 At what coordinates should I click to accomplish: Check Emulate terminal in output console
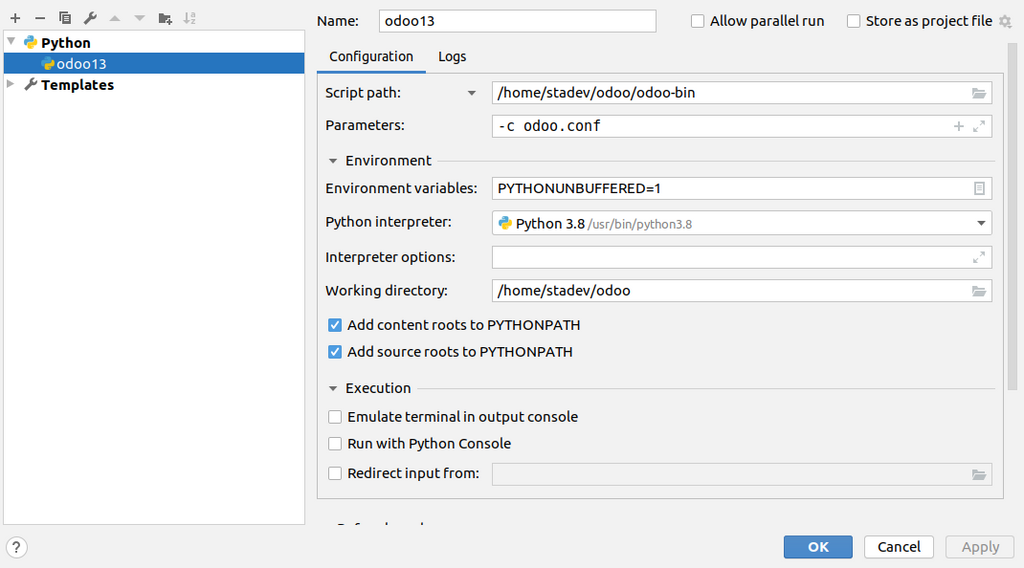pyautogui.click(x=335, y=417)
